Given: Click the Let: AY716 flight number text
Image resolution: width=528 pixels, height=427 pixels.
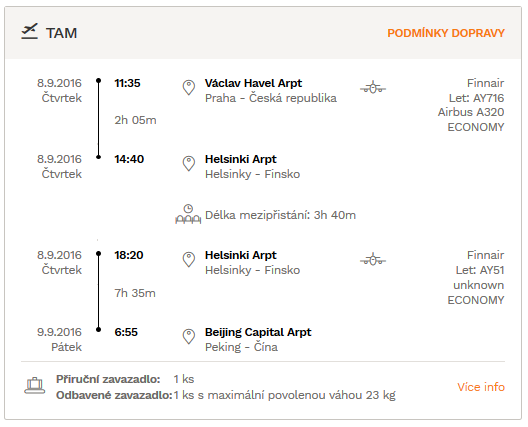Looking at the screenshot, I should (x=476, y=98).
